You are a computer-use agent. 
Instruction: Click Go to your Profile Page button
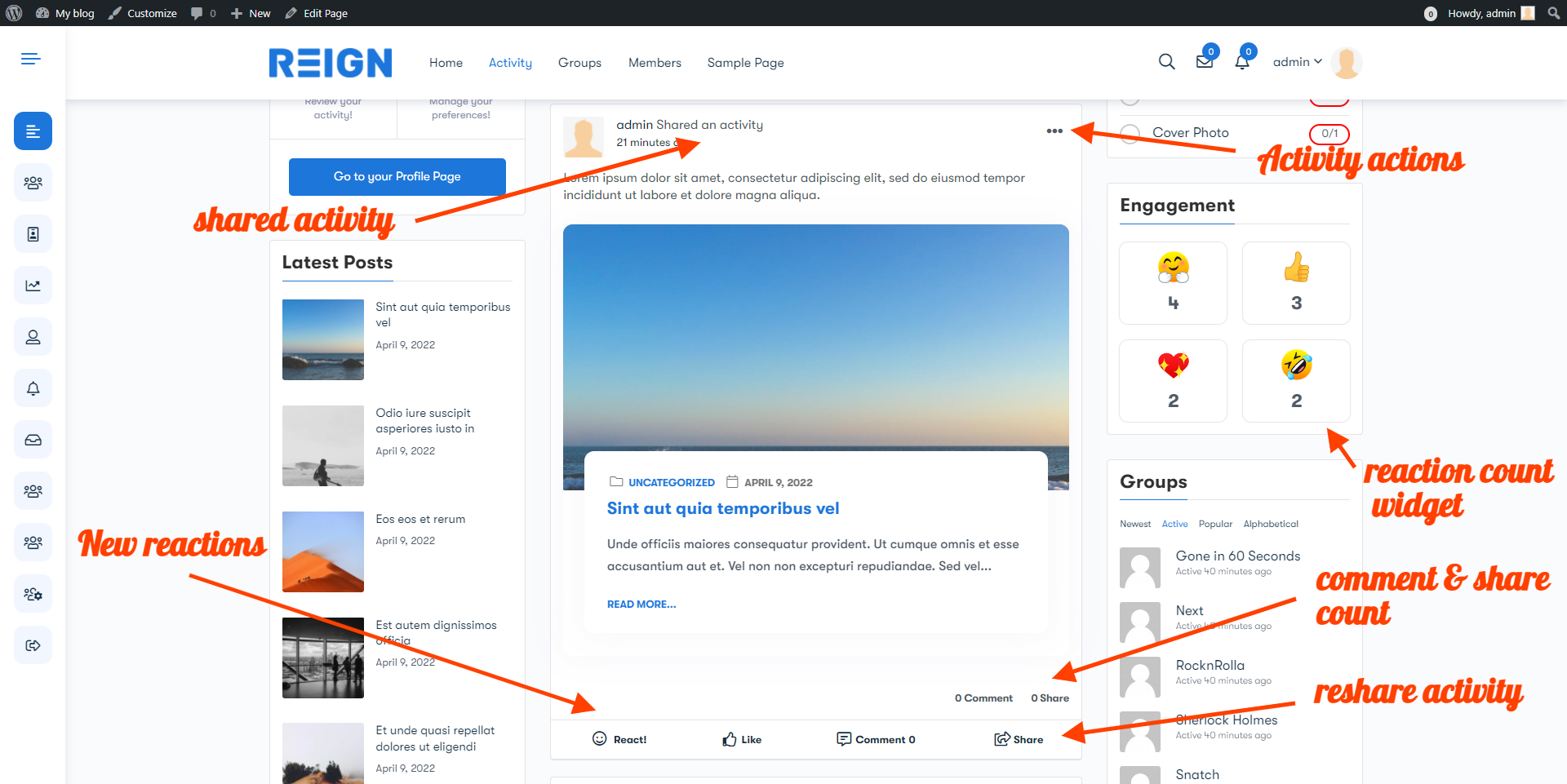397,177
